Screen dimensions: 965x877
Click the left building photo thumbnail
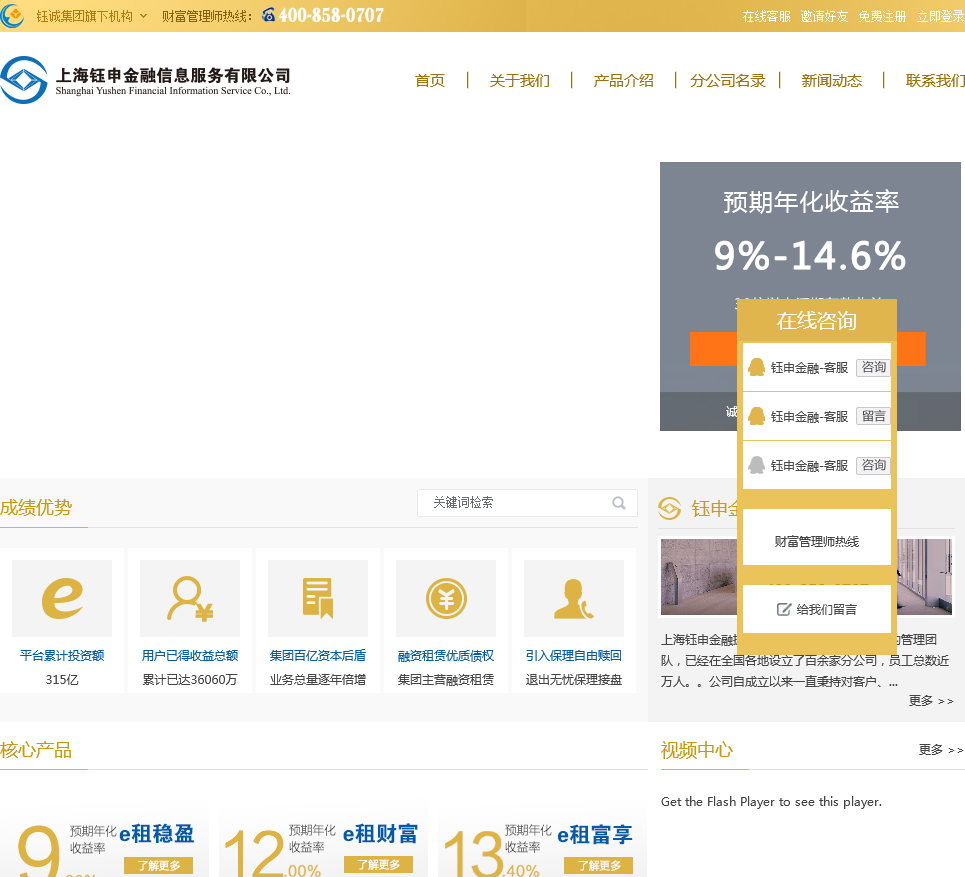click(699, 577)
